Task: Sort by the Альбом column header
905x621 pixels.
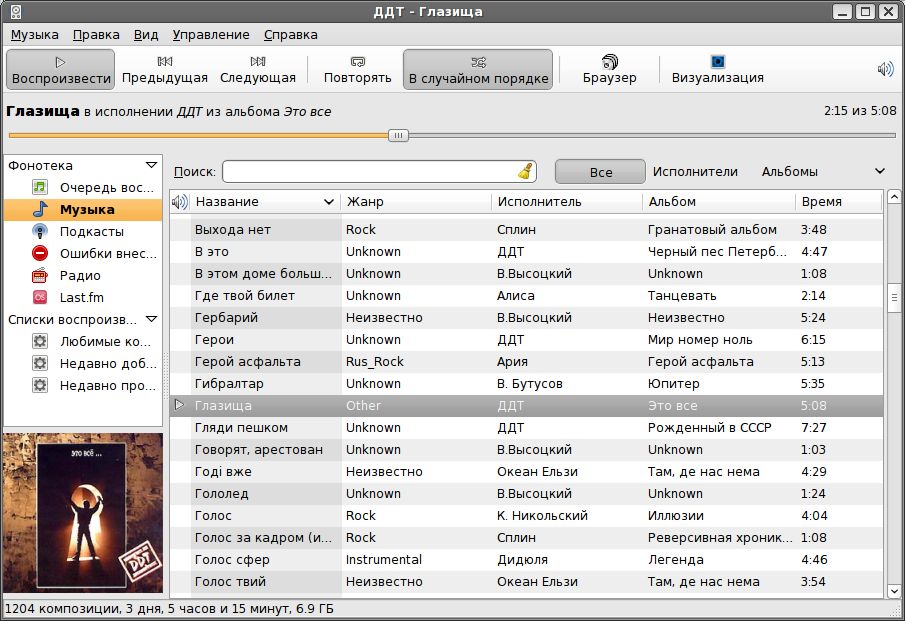Action: point(719,201)
